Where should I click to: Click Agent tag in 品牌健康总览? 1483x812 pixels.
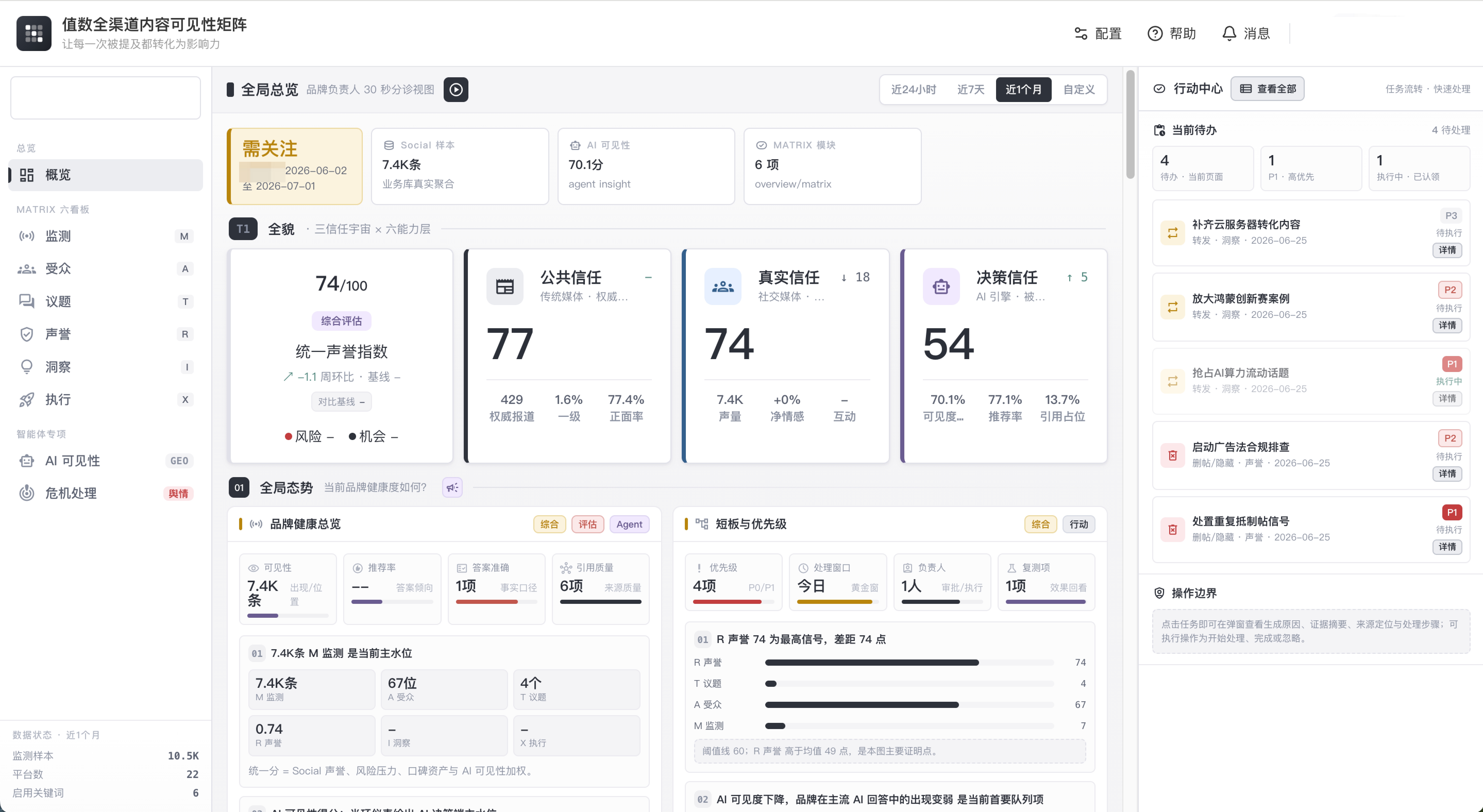pos(629,524)
